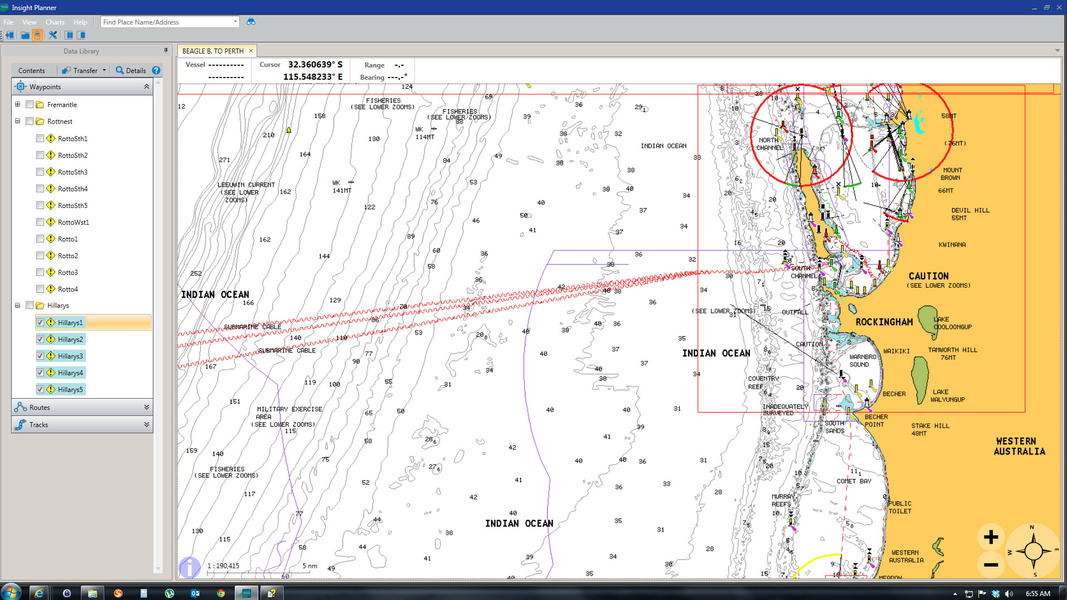Open the chart info icon
The height and width of the screenshot is (600, 1067).
point(189,567)
